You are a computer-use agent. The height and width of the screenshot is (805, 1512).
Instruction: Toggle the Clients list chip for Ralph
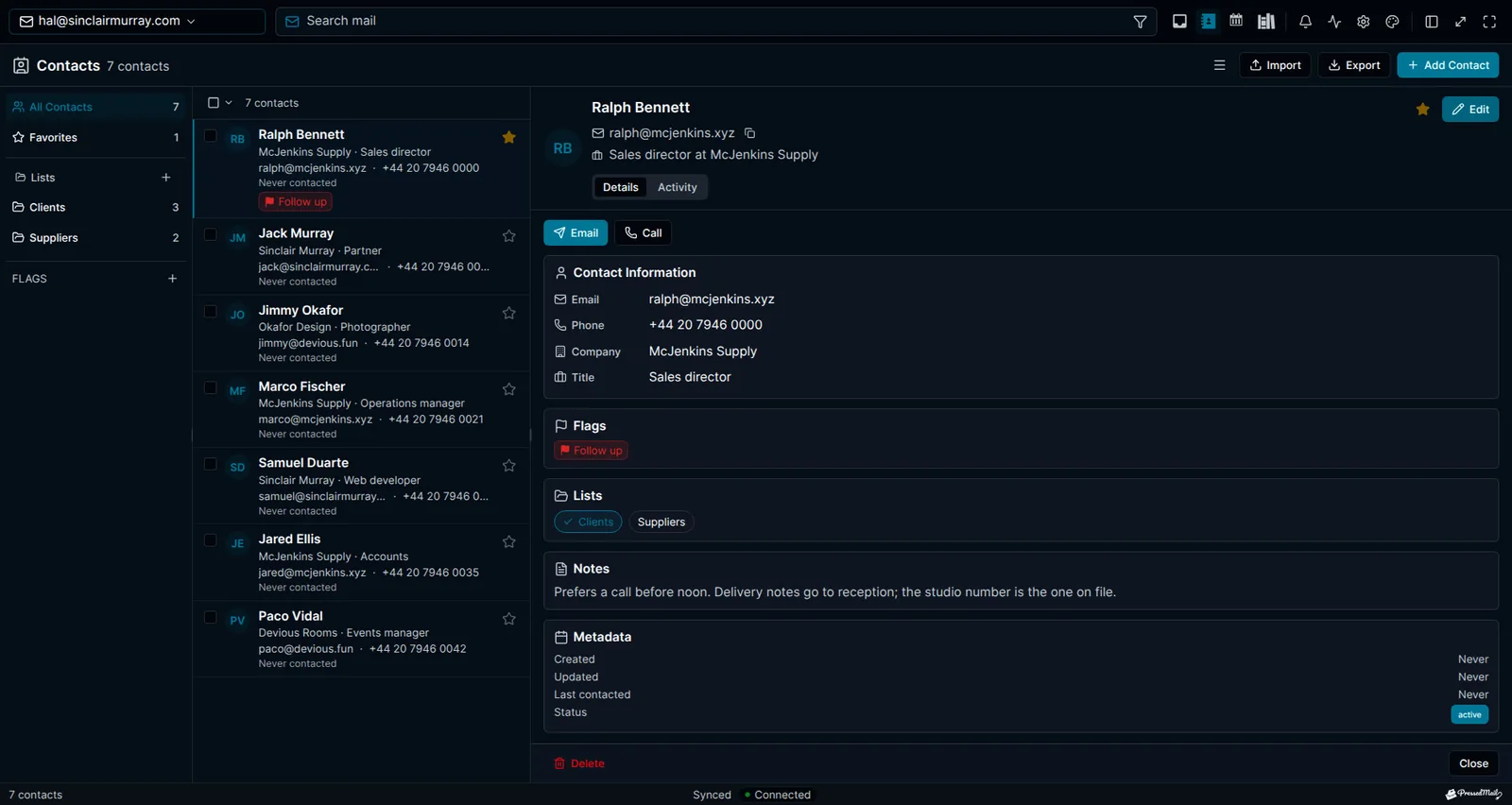[x=588, y=522]
